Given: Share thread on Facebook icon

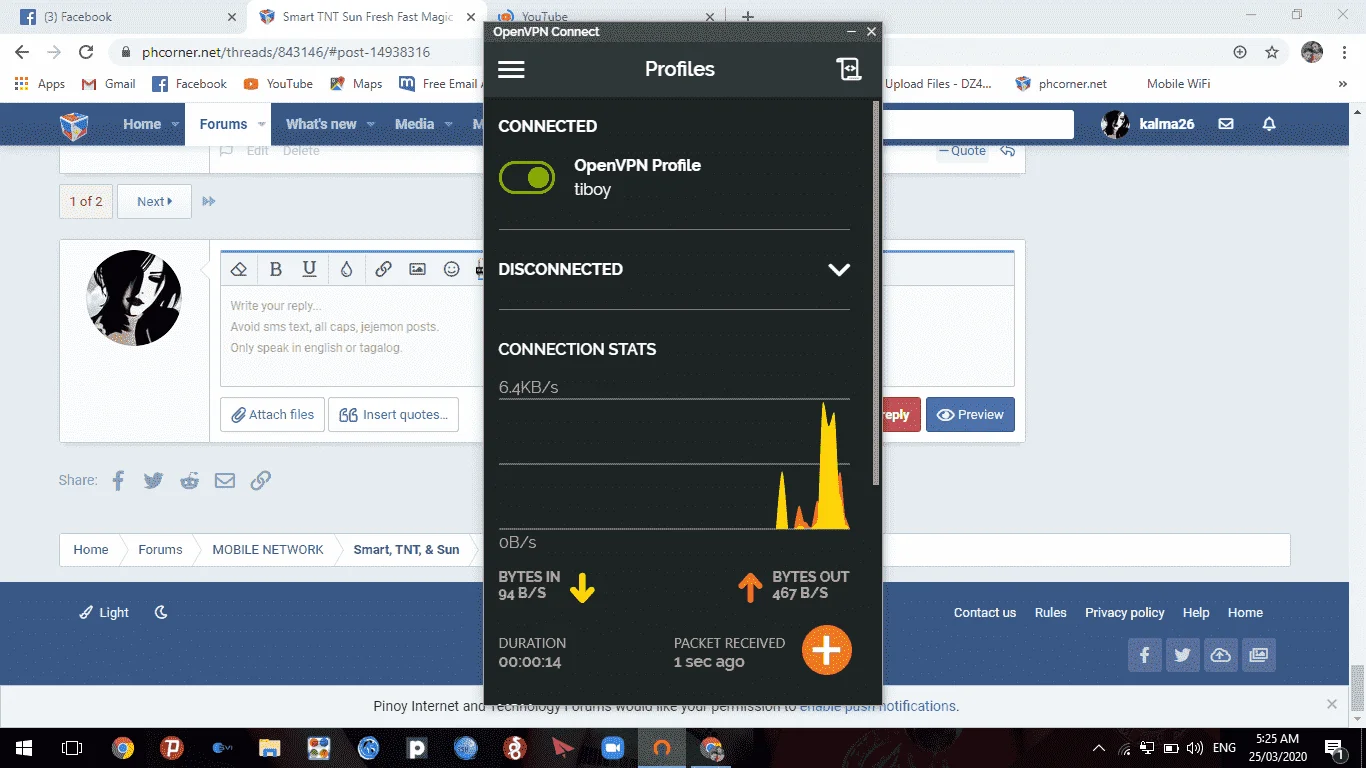Looking at the screenshot, I should (x=118, y=480).
